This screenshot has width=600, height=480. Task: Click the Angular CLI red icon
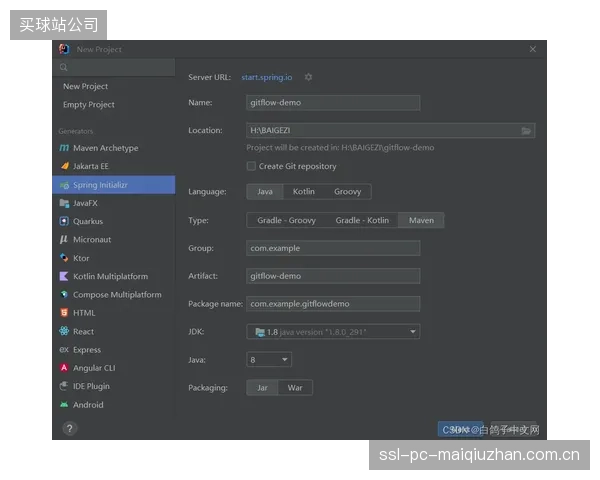pos(64,367)
